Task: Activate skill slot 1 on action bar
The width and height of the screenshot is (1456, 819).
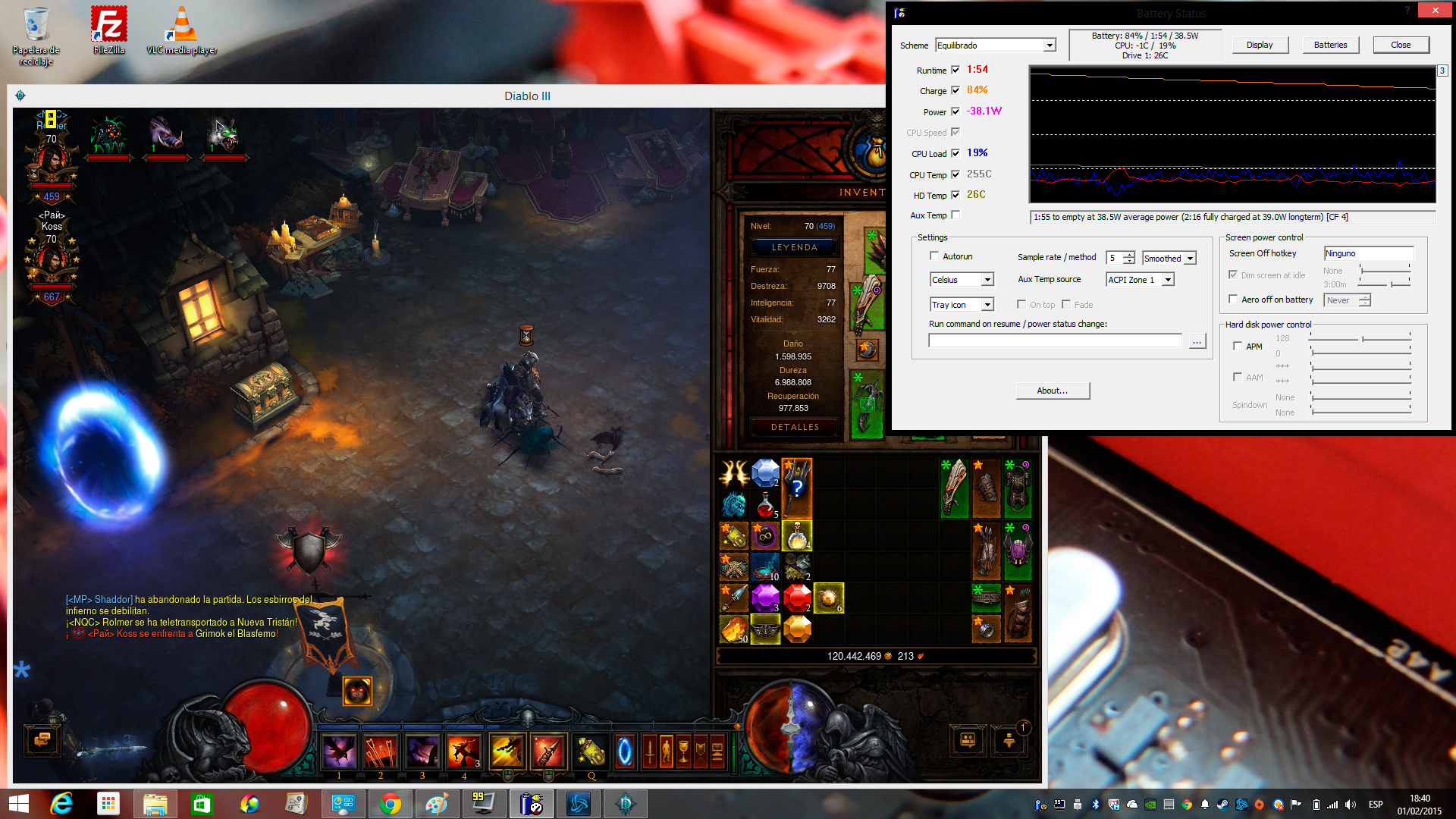Action: coord(339,752)
